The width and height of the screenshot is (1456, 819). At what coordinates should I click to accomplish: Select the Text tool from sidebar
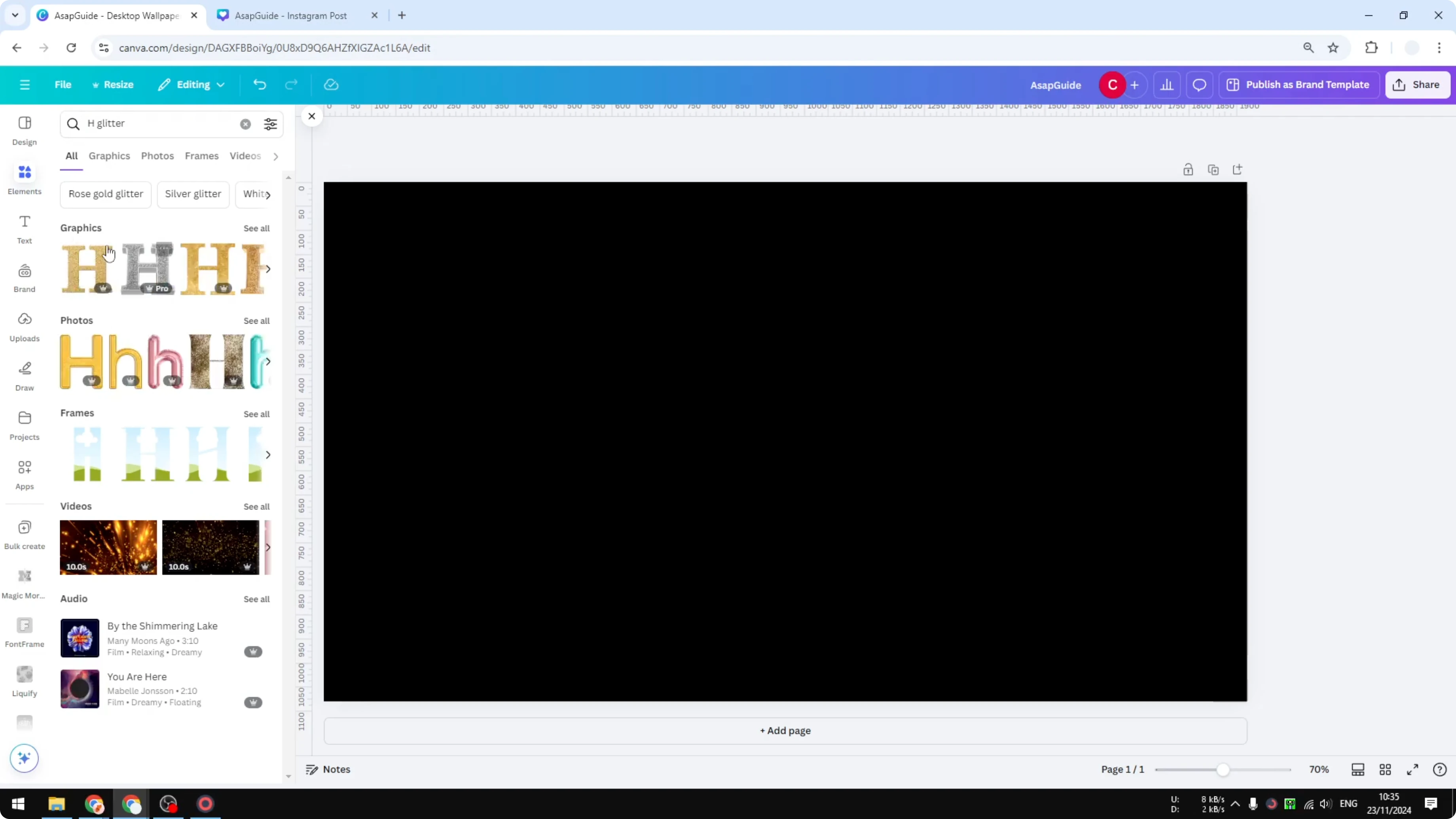tap(24, 228)
